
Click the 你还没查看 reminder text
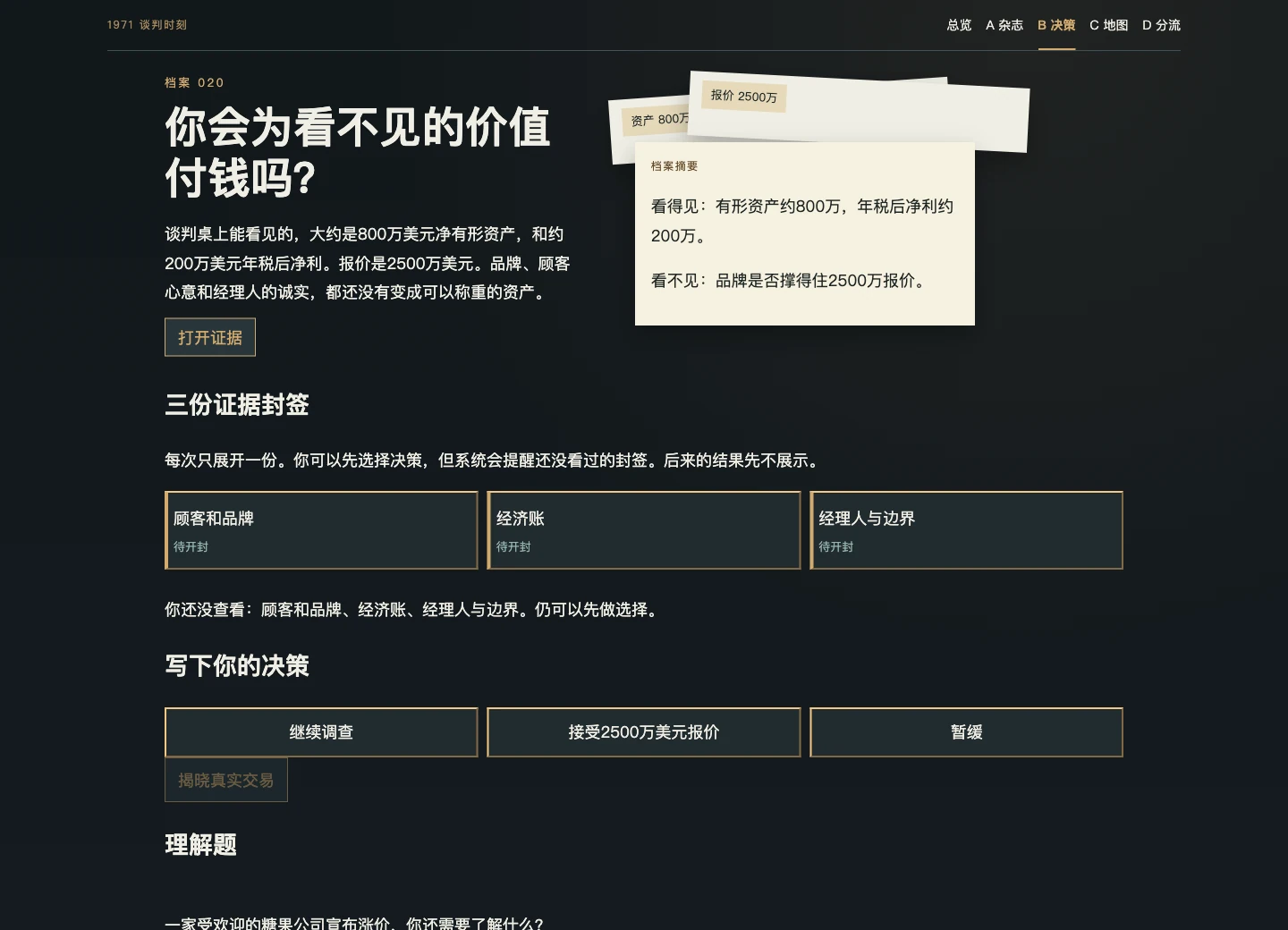coord(413,610)
